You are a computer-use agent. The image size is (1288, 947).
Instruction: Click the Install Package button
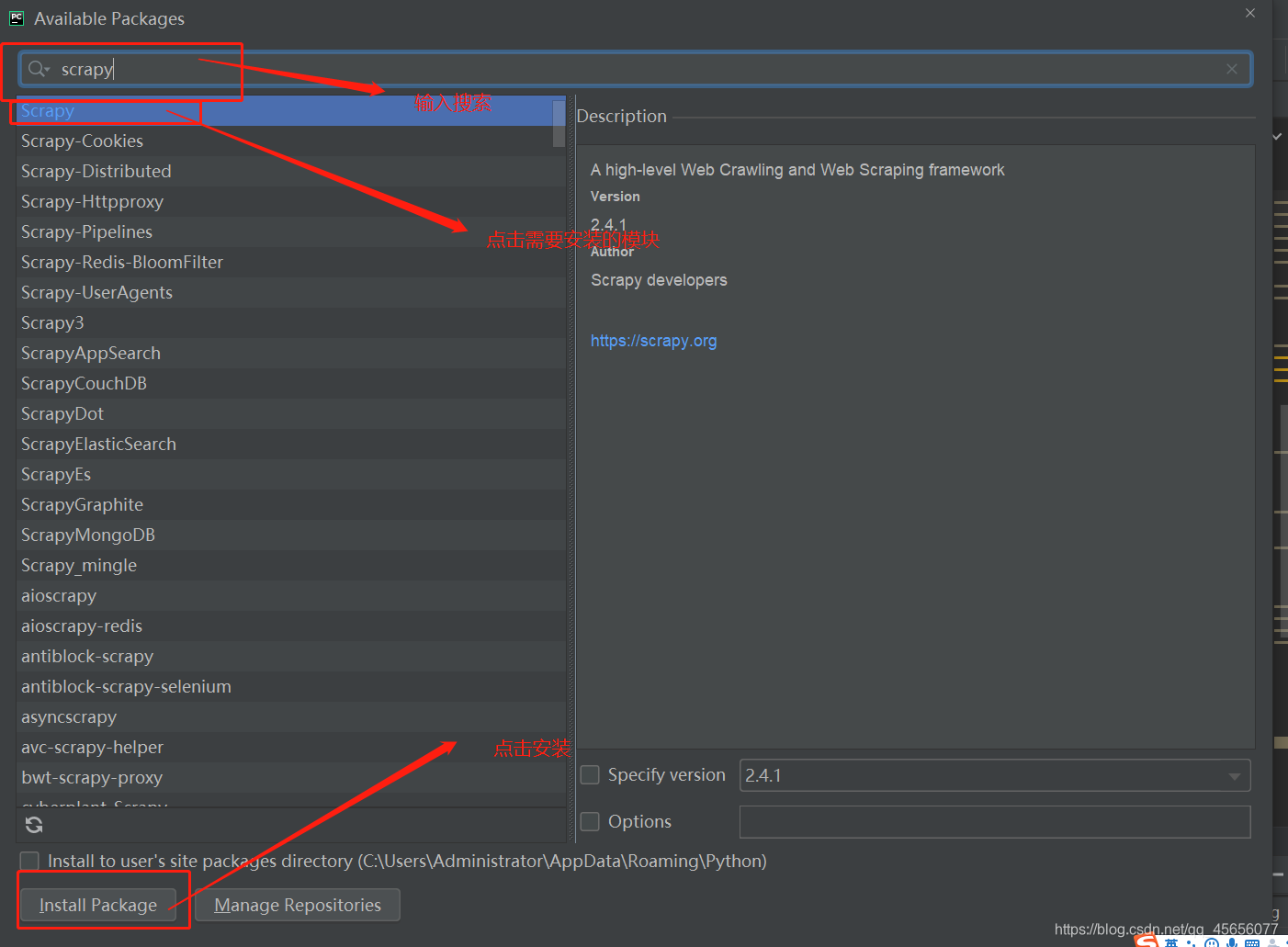(98, 905)
